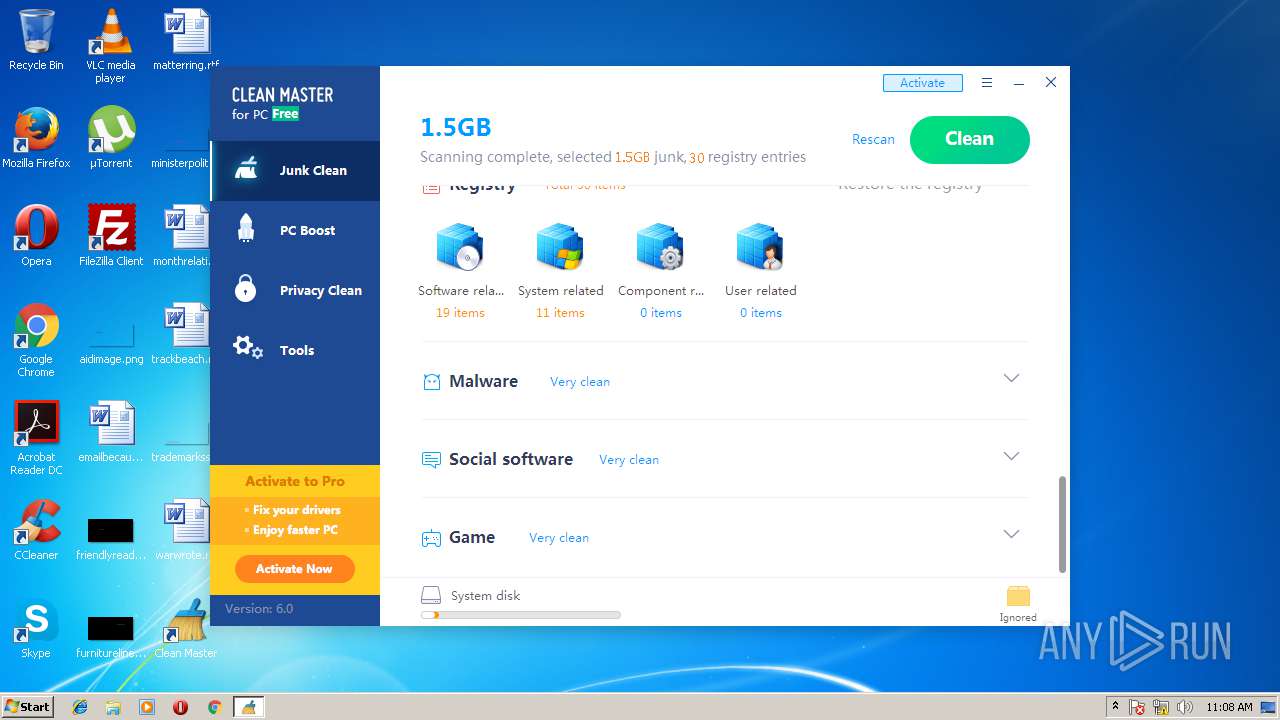
Task: Switch to the Privacy Clean tab
Action: pyautogui.click(x=295, y=291)
